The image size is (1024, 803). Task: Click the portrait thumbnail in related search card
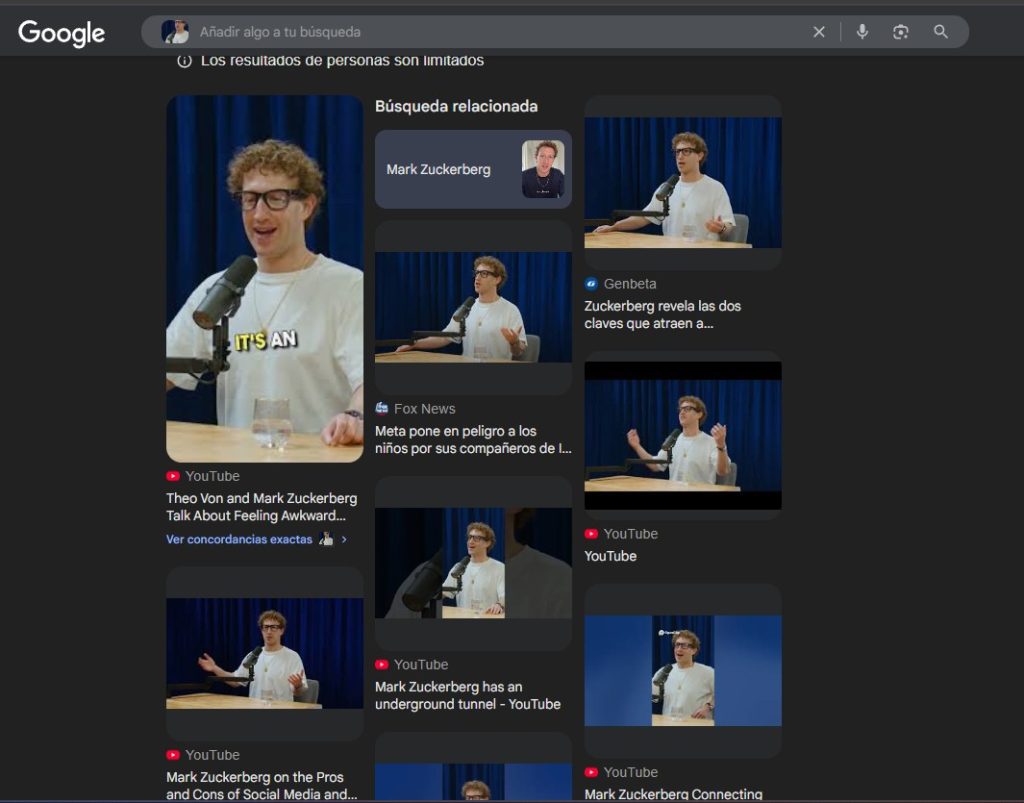(543, 169)
